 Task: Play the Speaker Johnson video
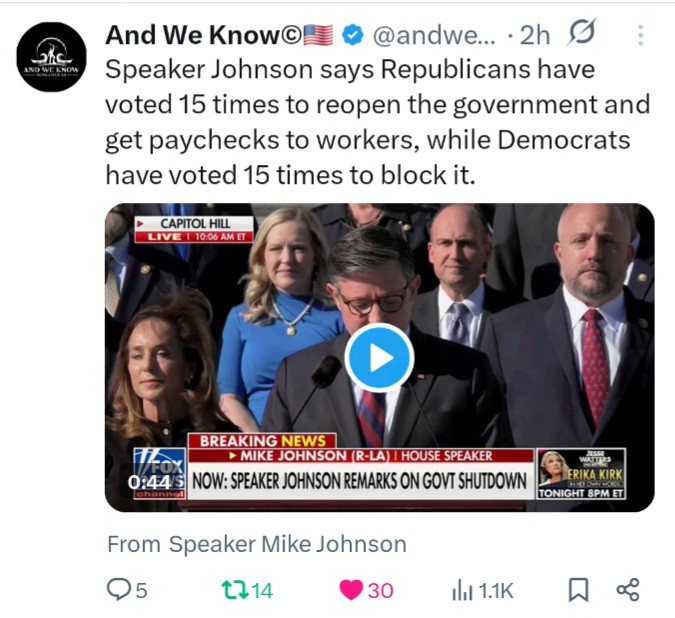click(x=379, y=358)
